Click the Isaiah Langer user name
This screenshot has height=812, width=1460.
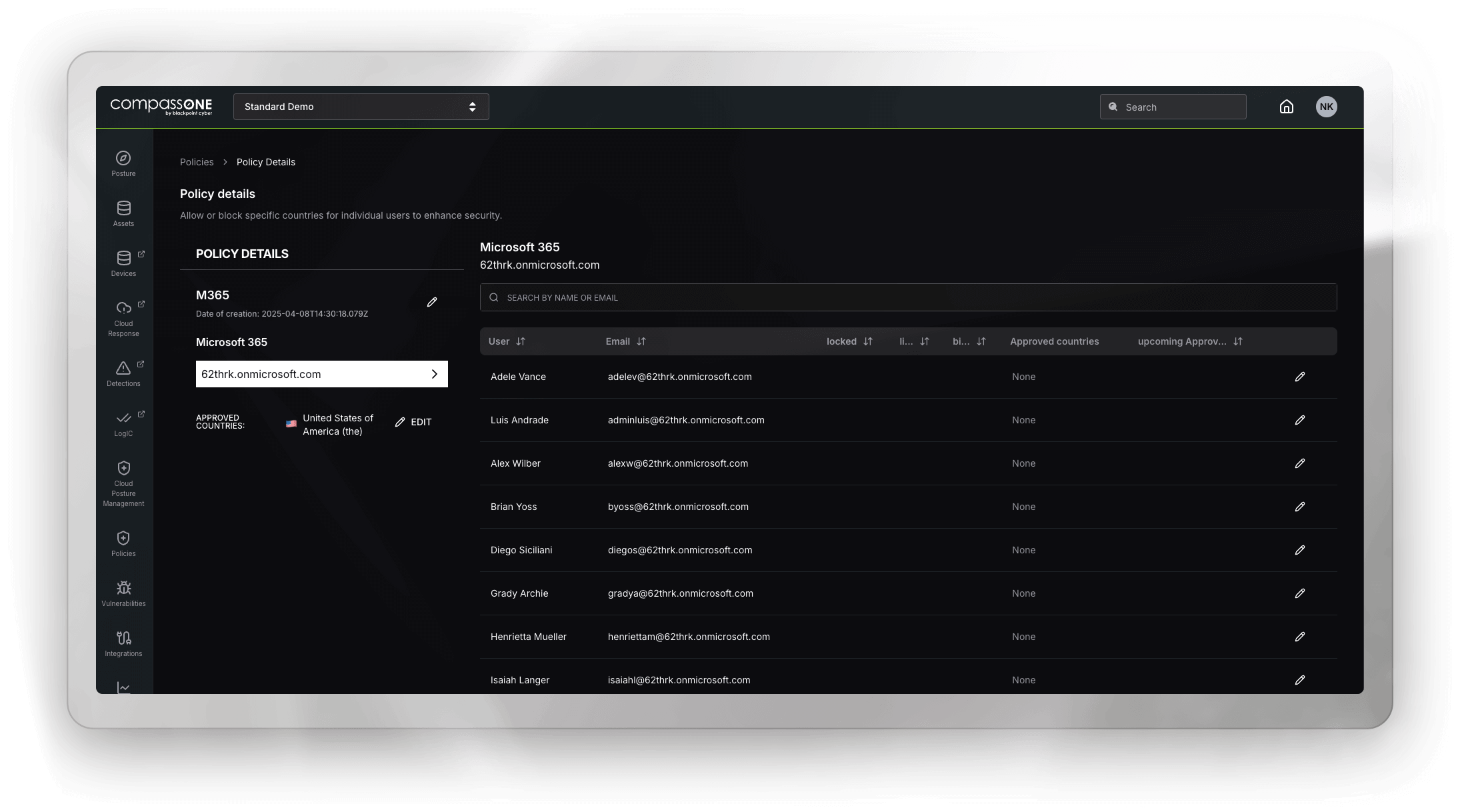pos(520,680)
